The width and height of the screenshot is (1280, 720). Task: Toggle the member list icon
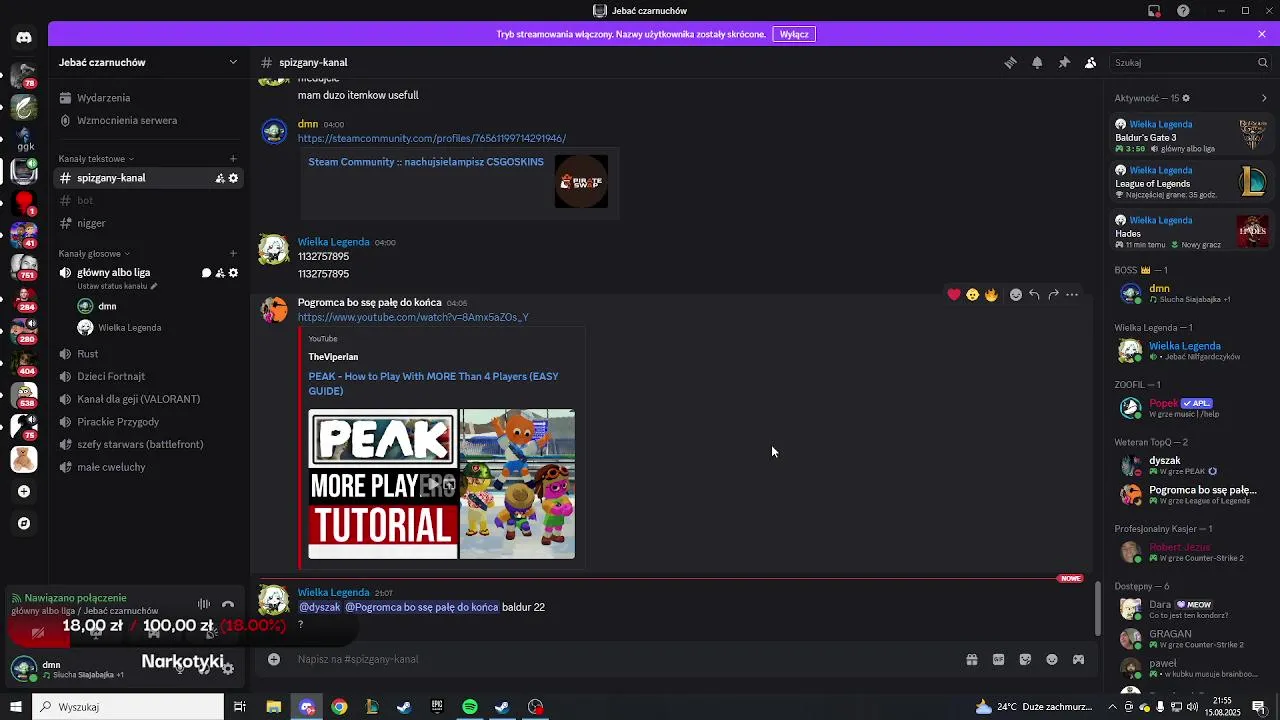(x=1091, y=62)
